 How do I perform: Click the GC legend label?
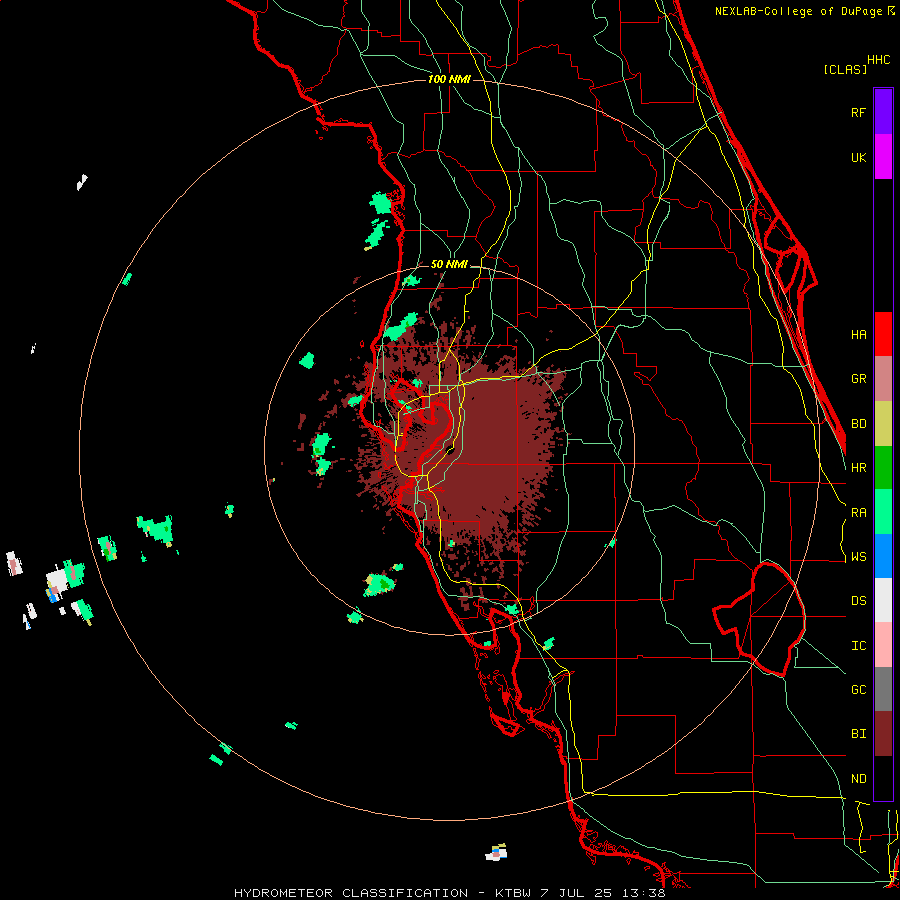pos(858,690)
